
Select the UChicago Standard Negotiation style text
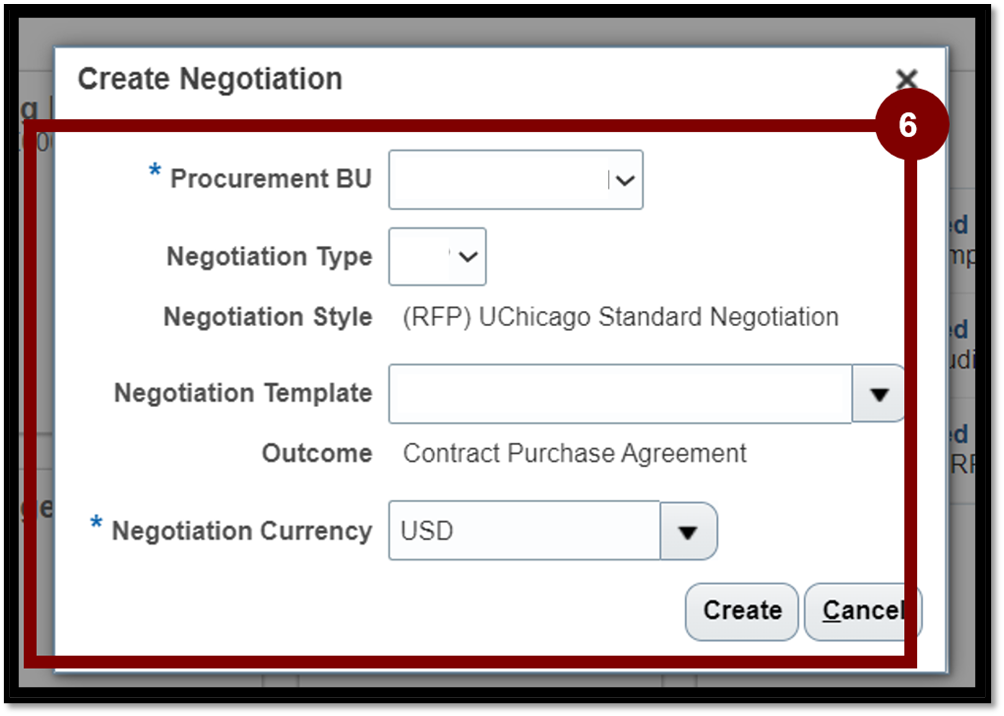pos(620,318)
